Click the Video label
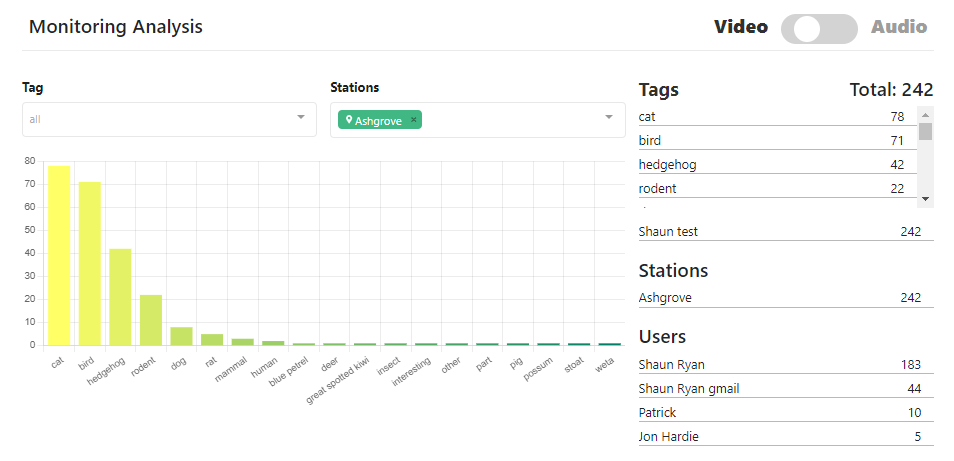This screenshot has width=954, height=461. [740, 28]
